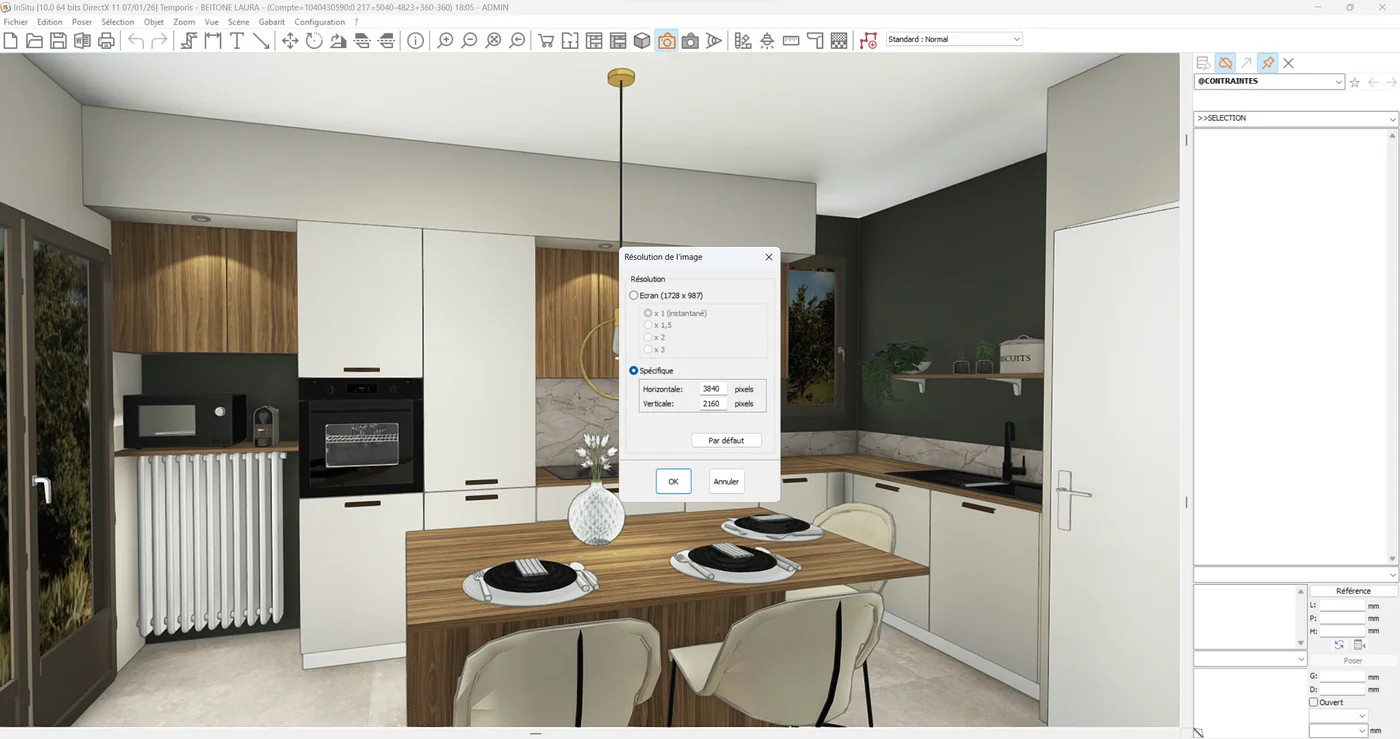Open the Sélection menu
The width and height of the screenshot is (1400, 739).
tap(118, 22)
